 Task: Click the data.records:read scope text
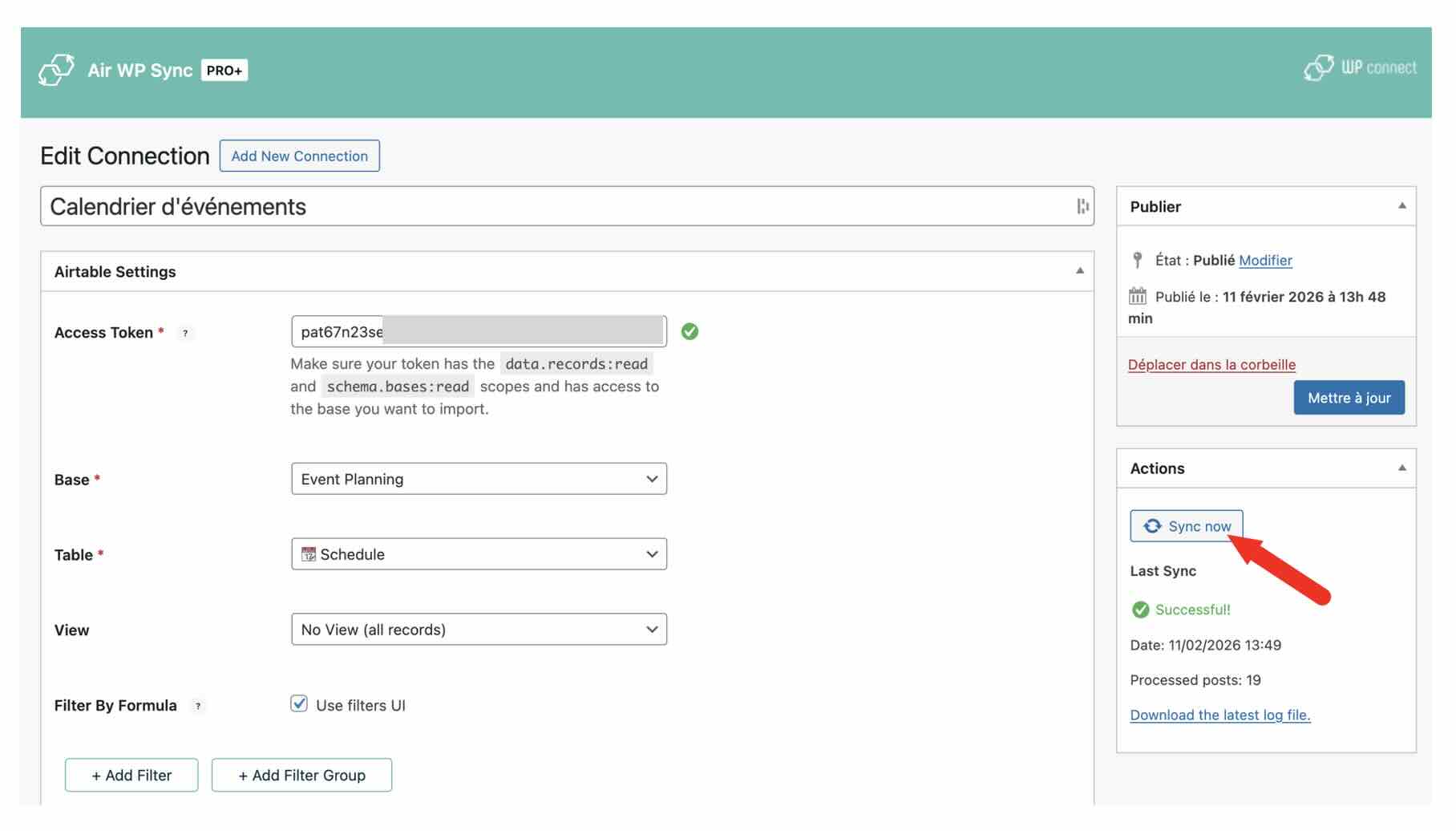coord(576,364)
